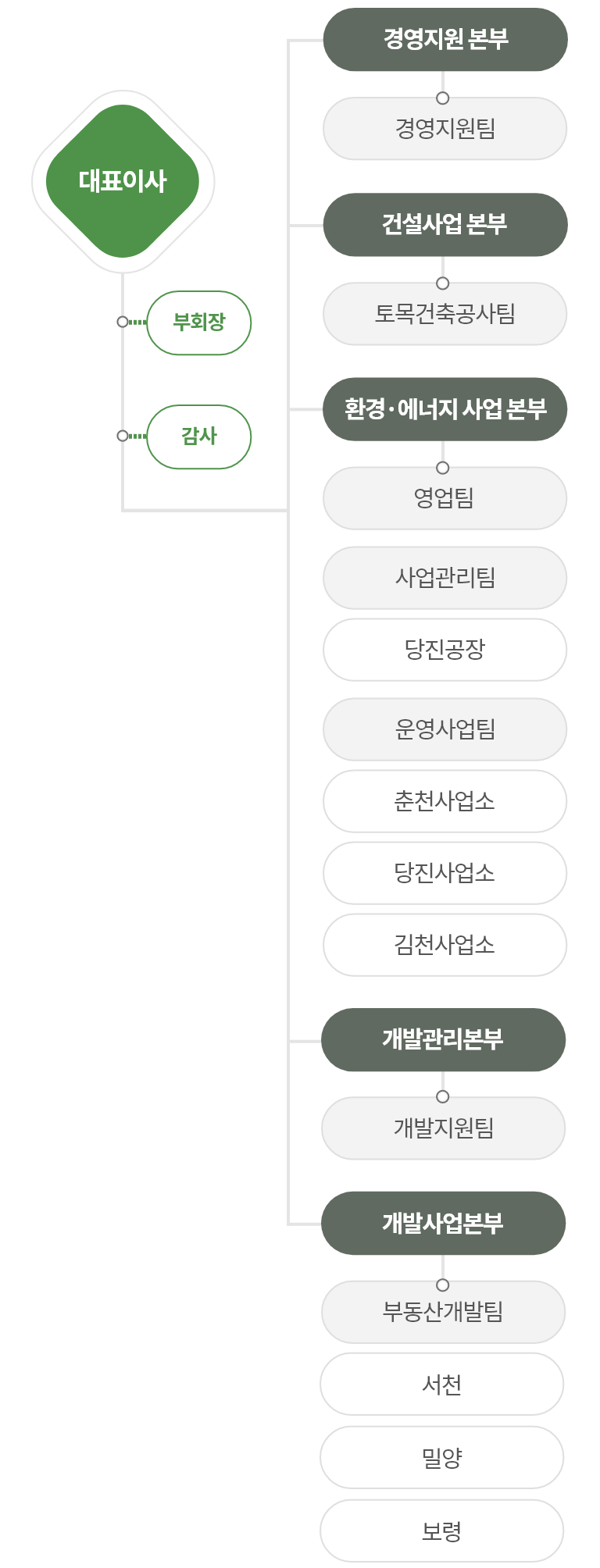Select the 감사 outlined node
The height and width of the screenshot is (1568, 600).
coord(199,437)
